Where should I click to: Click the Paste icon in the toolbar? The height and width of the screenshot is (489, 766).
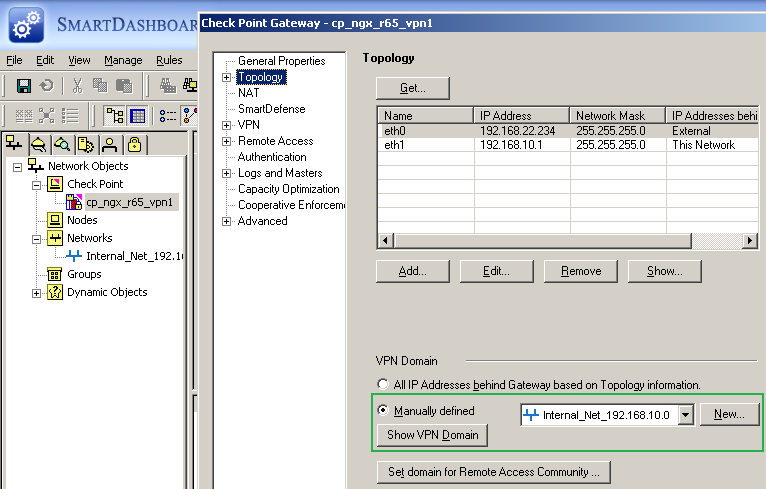tap(124, 86)
